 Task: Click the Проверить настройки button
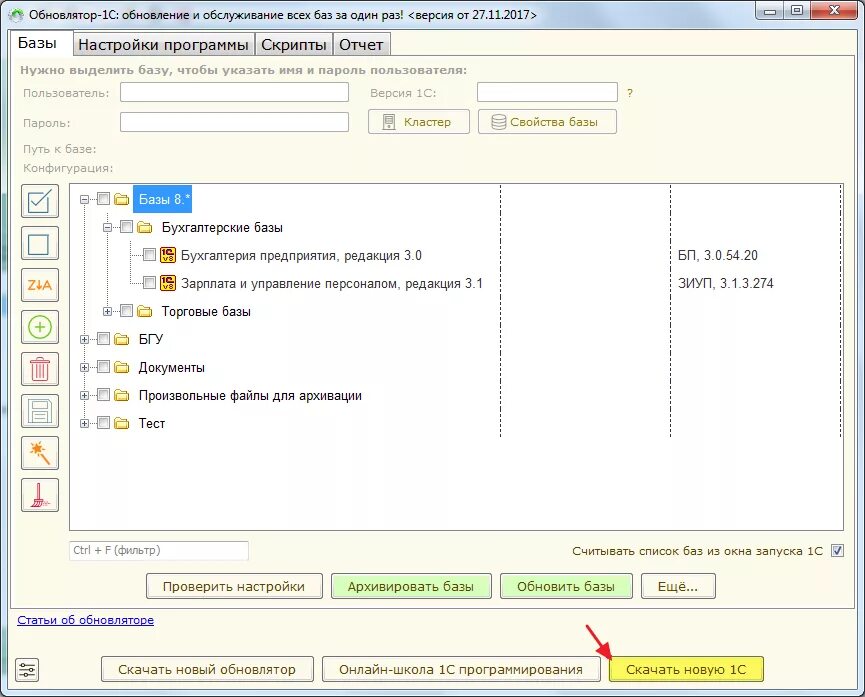(234, 587)
